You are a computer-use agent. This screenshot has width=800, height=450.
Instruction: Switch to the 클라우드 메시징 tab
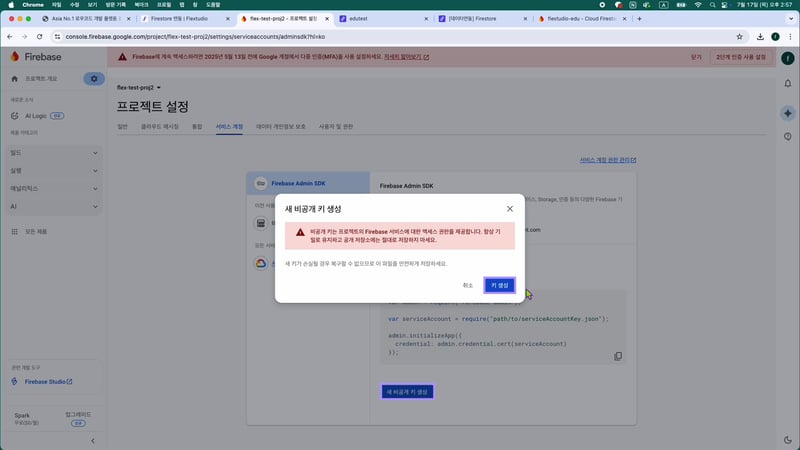pyautogui.click(x=160, y=127)
